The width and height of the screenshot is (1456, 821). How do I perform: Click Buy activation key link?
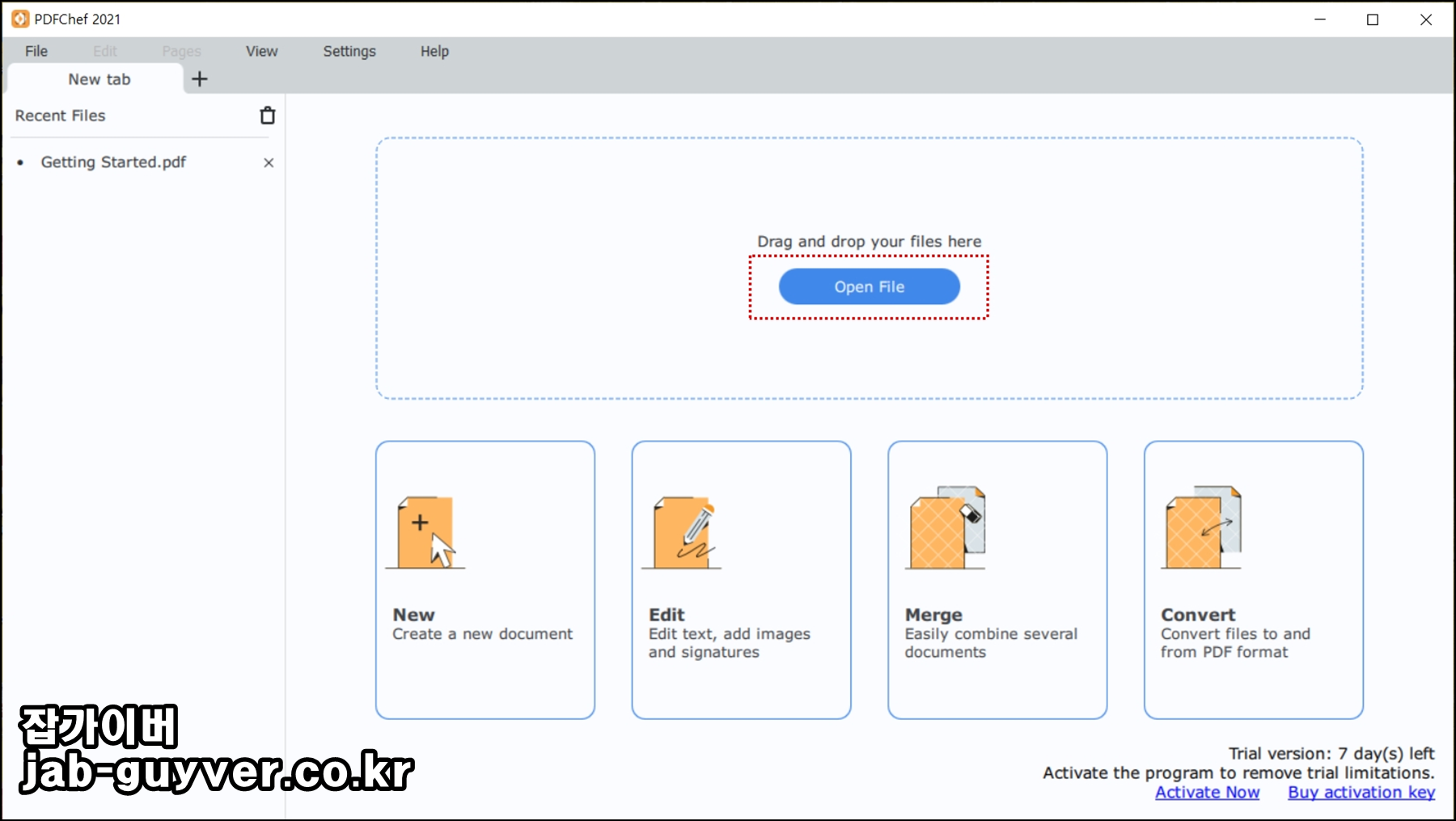click(x=1361, y=793)
